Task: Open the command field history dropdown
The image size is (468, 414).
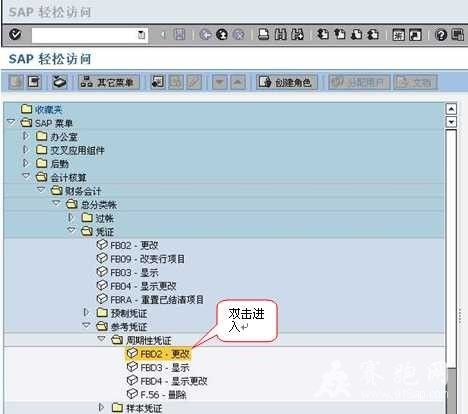Action: [141, 35]
